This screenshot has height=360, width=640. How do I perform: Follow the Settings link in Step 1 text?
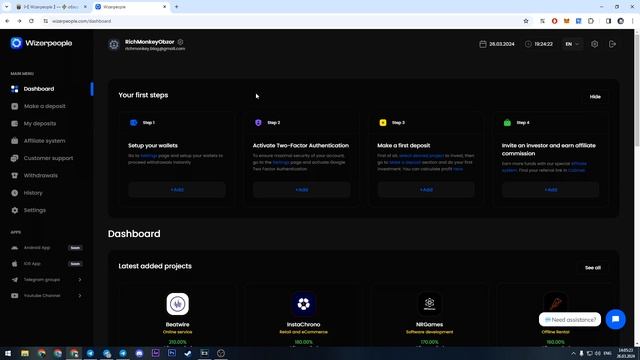tap(149, 156)
